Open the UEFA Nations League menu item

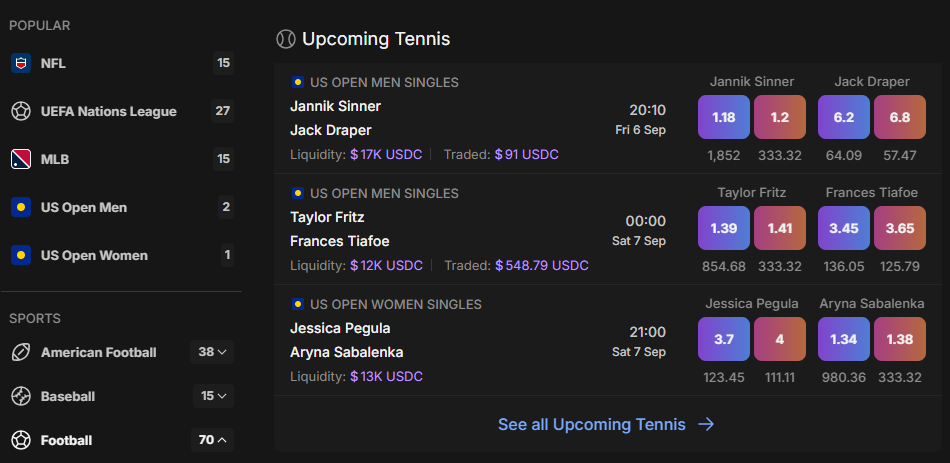[x=121, y=111]
